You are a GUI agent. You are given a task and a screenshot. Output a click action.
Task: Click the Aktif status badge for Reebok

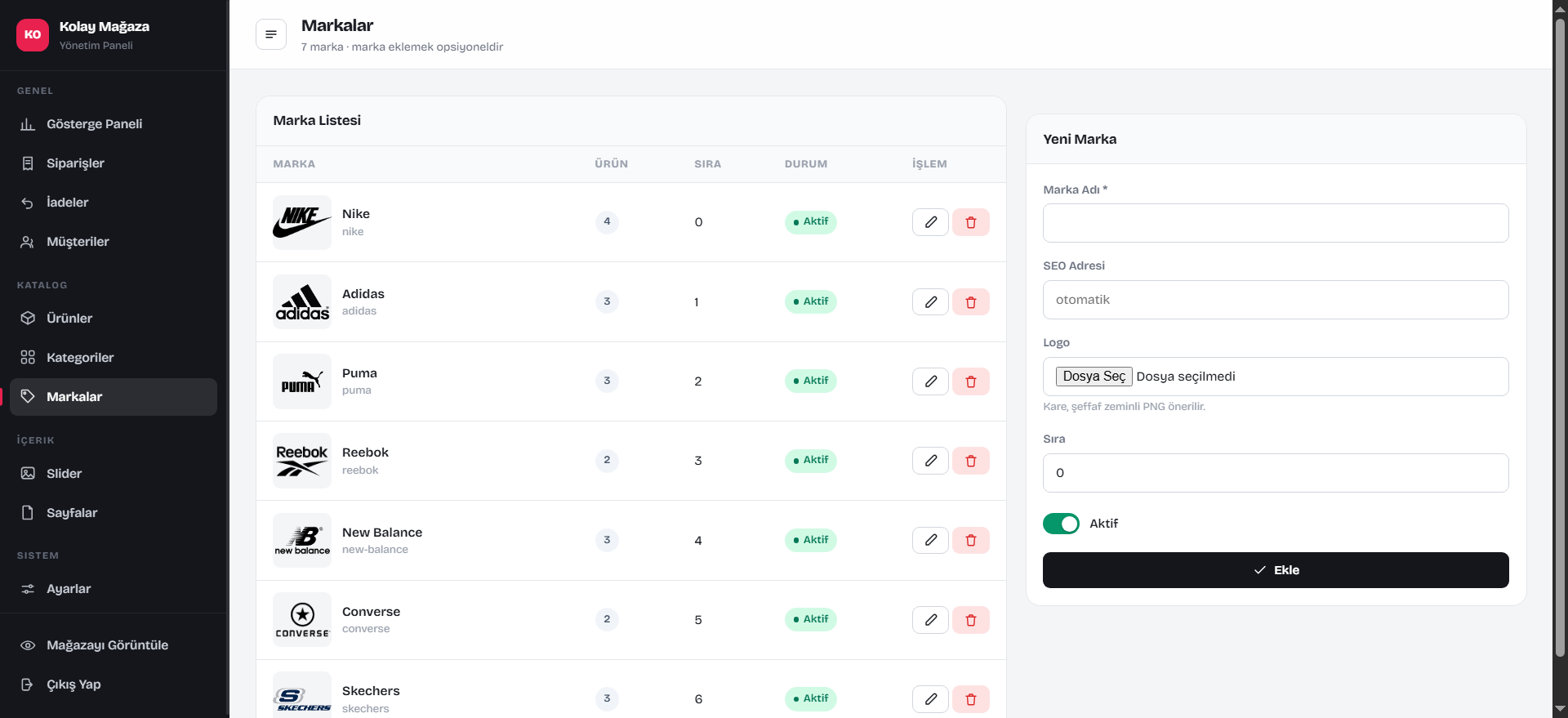[x=811, y=461]
